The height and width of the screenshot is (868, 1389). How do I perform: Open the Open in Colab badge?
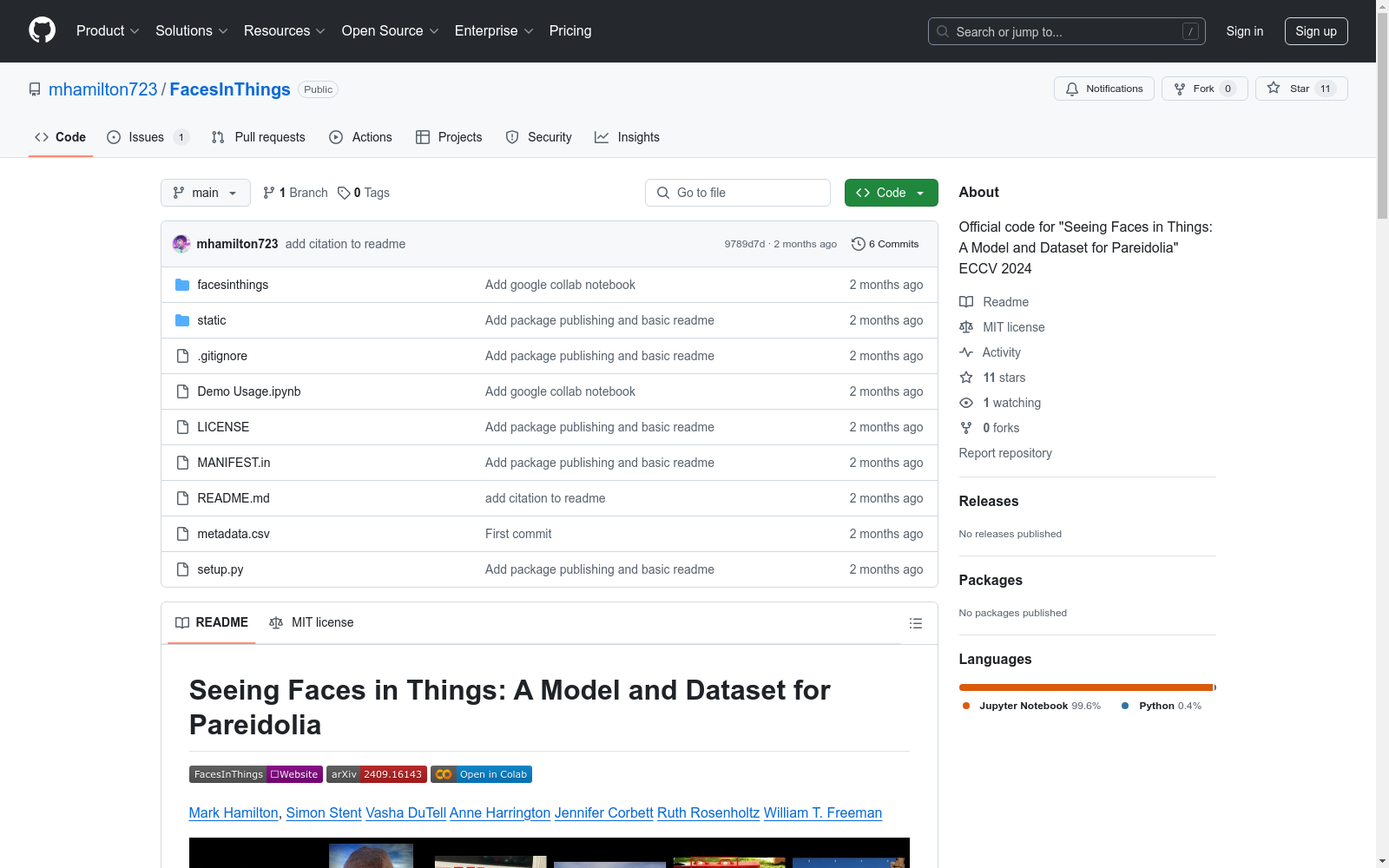(x=481, y=774)
